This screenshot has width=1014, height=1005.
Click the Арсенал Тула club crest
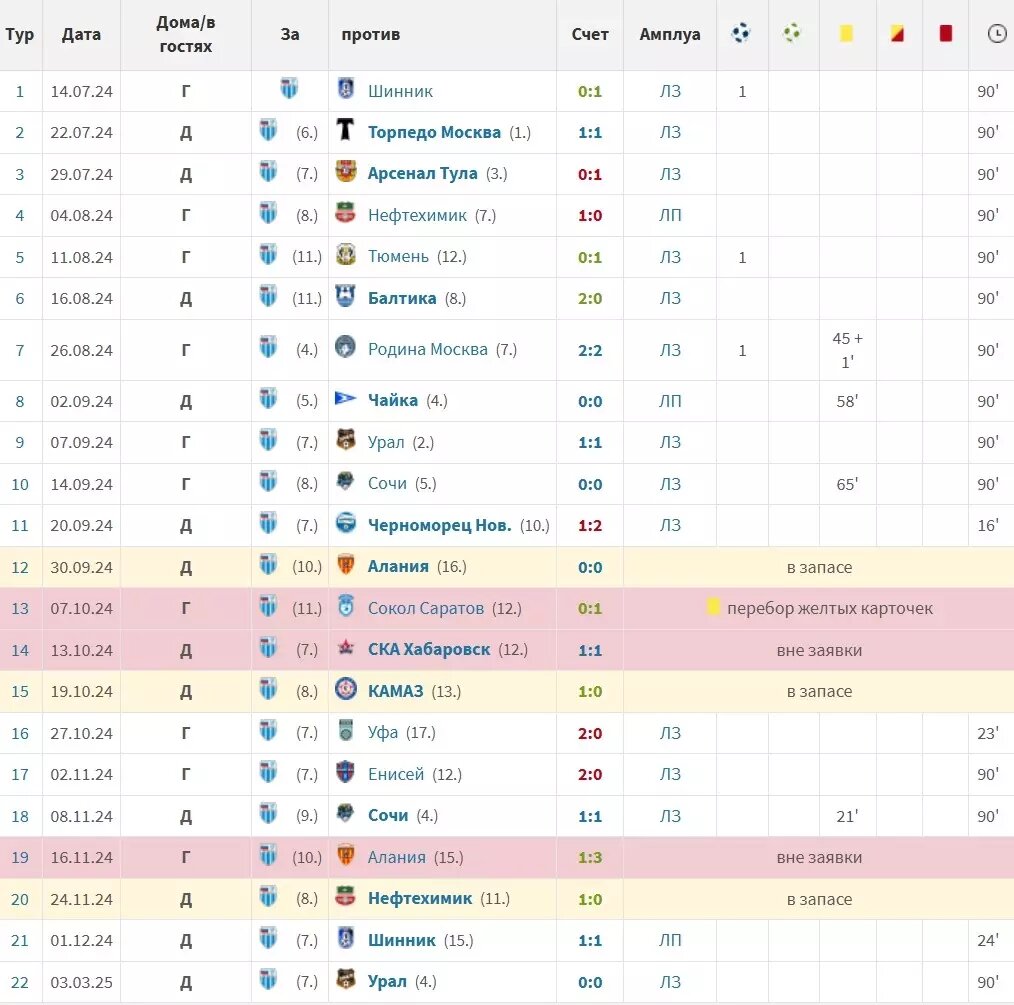346,171
